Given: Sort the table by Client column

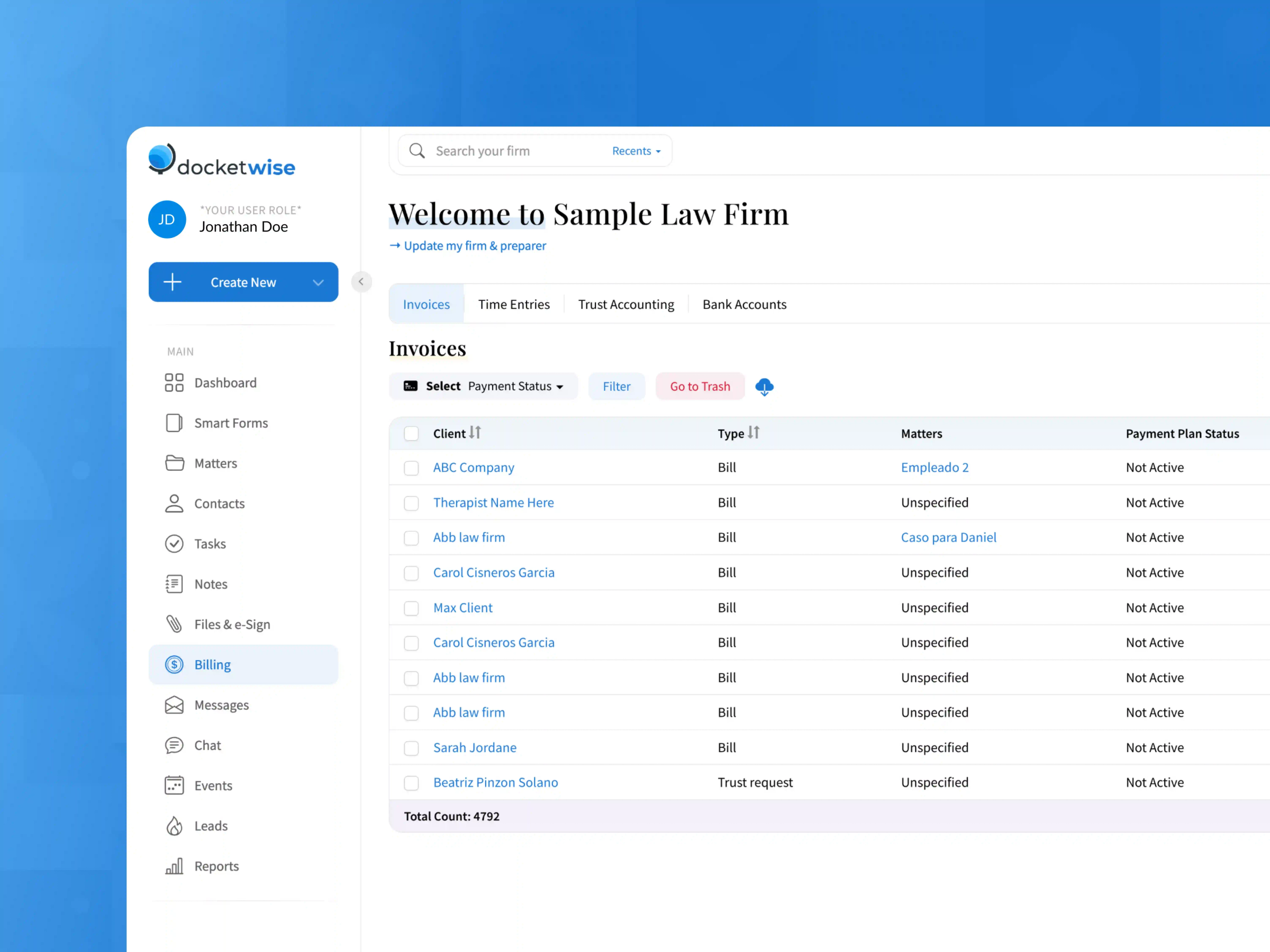Looking at the screenshot, I should click(475, 433).
